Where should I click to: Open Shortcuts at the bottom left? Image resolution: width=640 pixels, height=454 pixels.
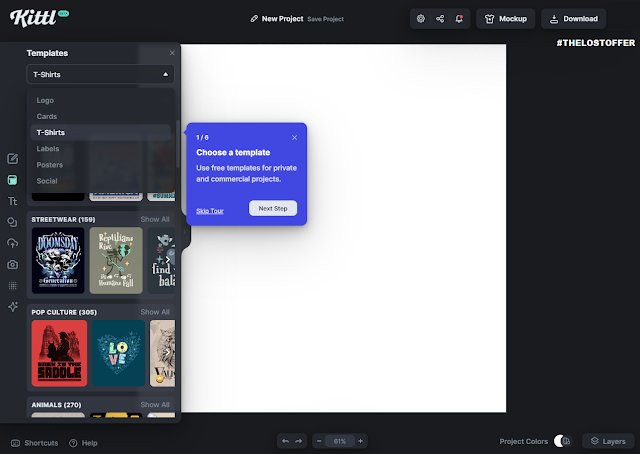[34, 443]
